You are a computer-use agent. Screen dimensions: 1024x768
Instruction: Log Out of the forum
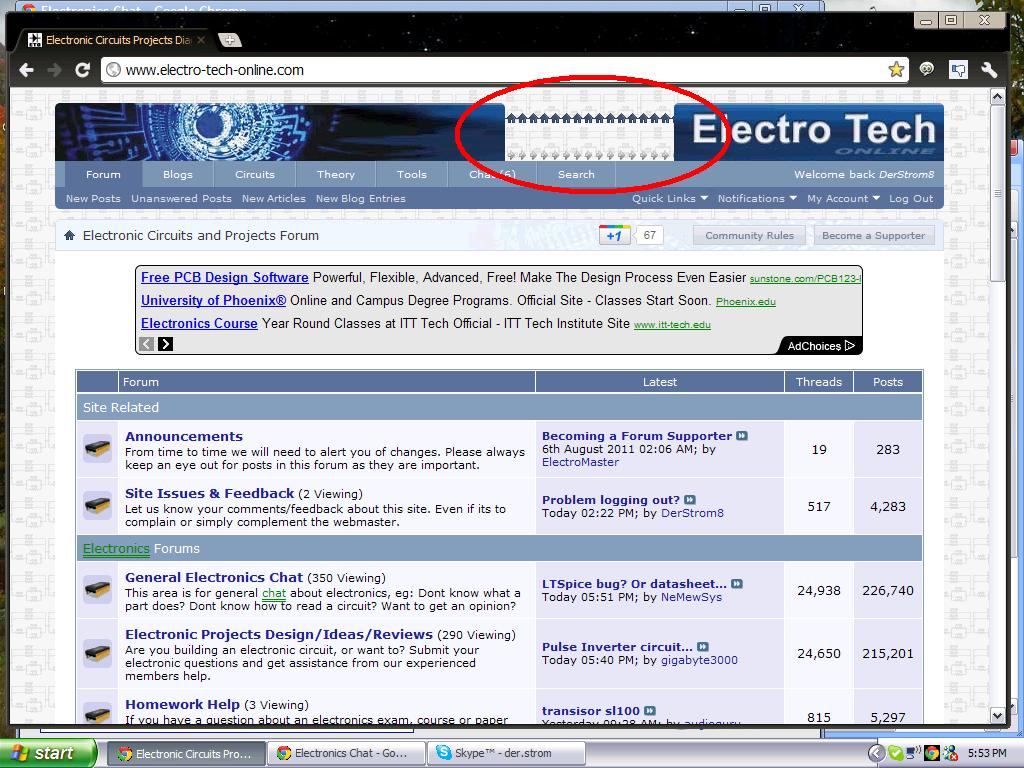point(911,199)
